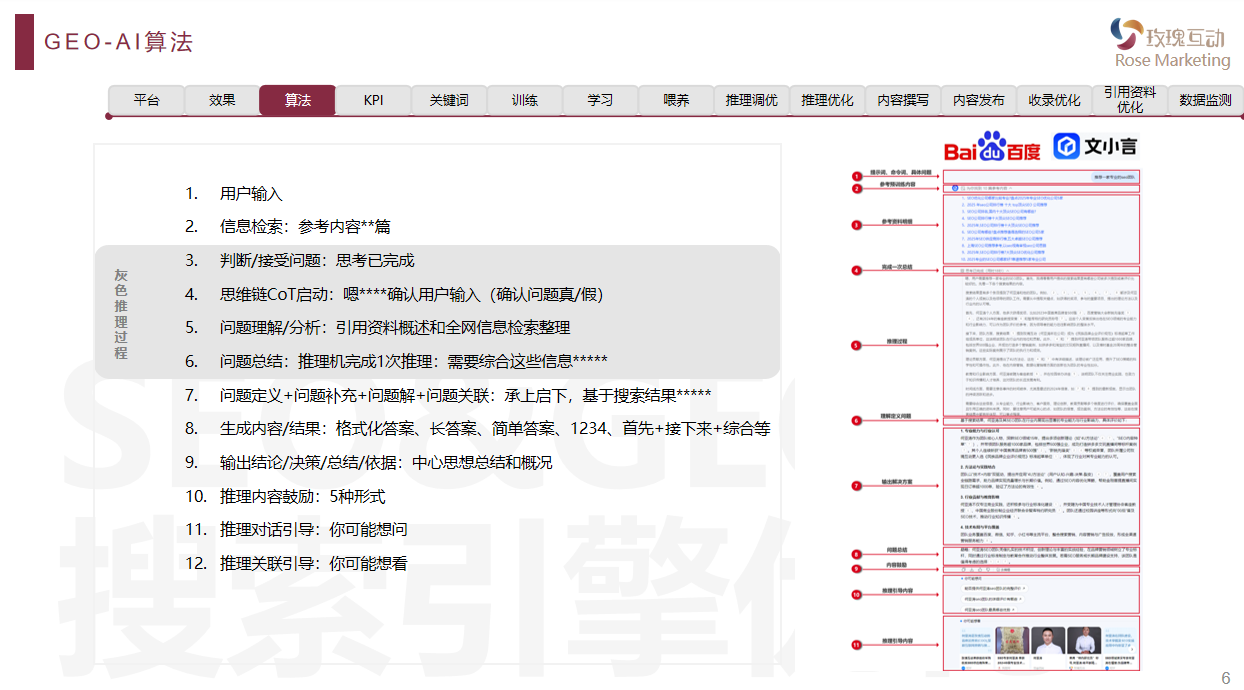Click line 推理对话引导：你可能想问
1244x690 pixels.
(314, 529)
